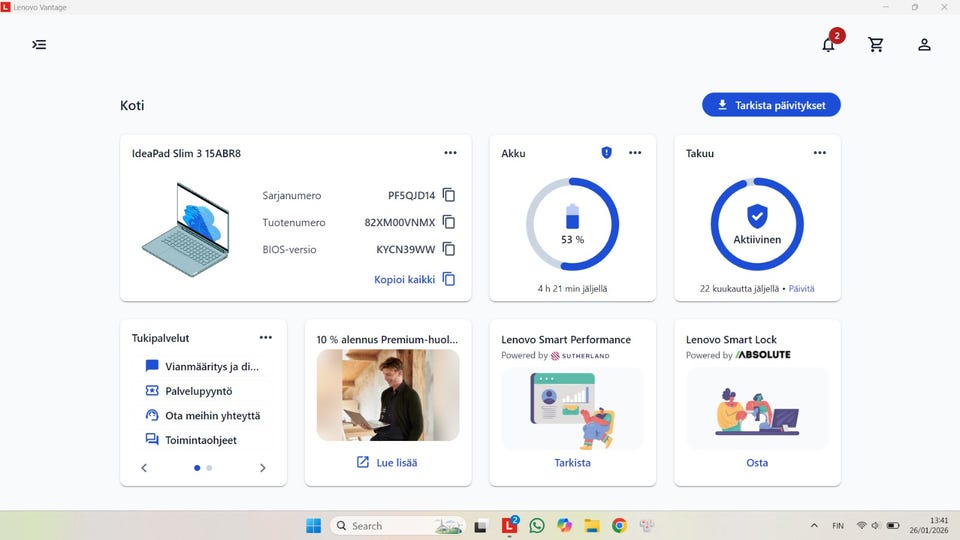Click the taskbar Search box
This screenshot has width=960, height=540.
click(x=399, y=525)
